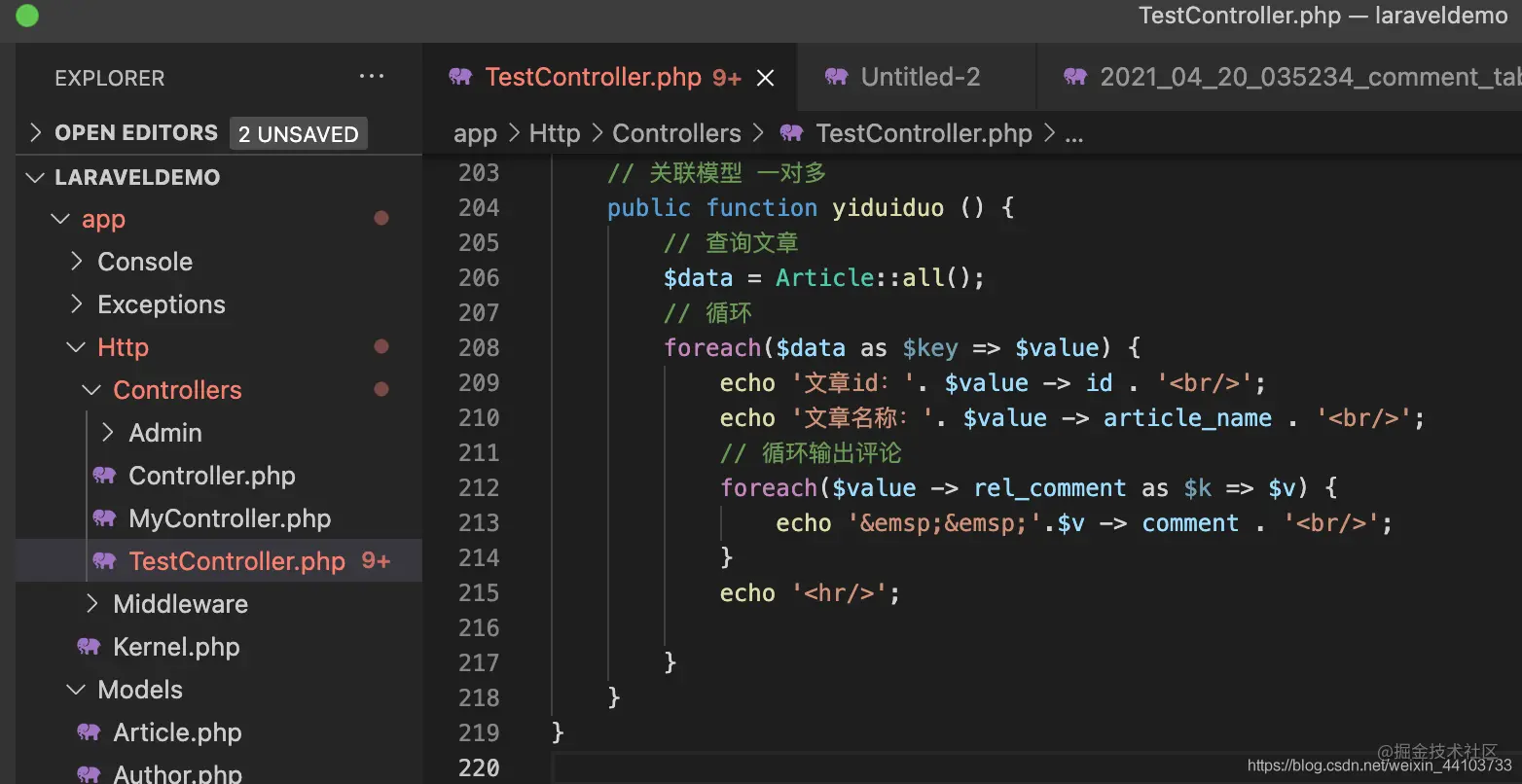1522x784 pixels.
Task: Expand the OPEN EDITORS section
Action: click(x=36, y=133)
